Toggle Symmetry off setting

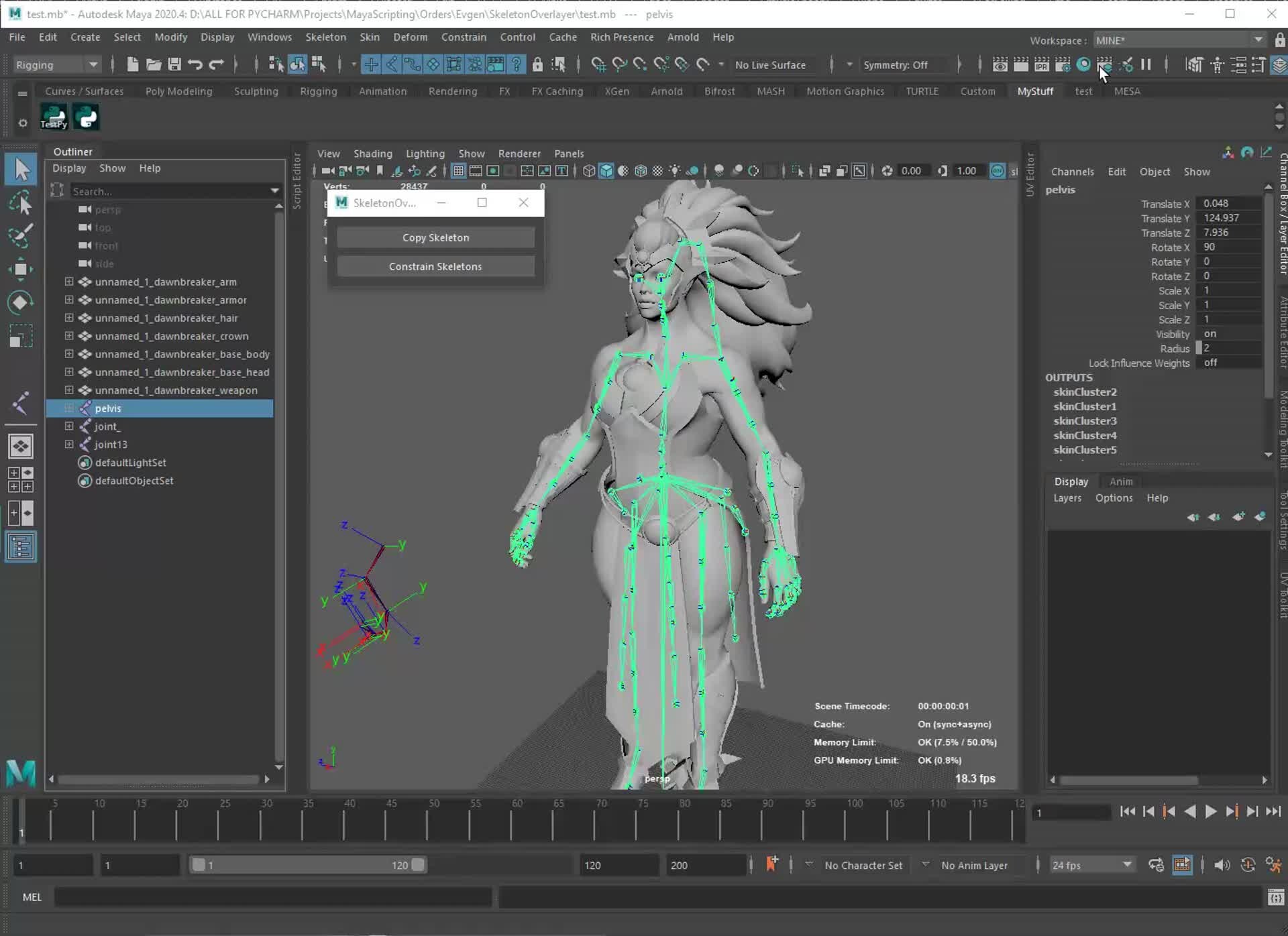897,64
